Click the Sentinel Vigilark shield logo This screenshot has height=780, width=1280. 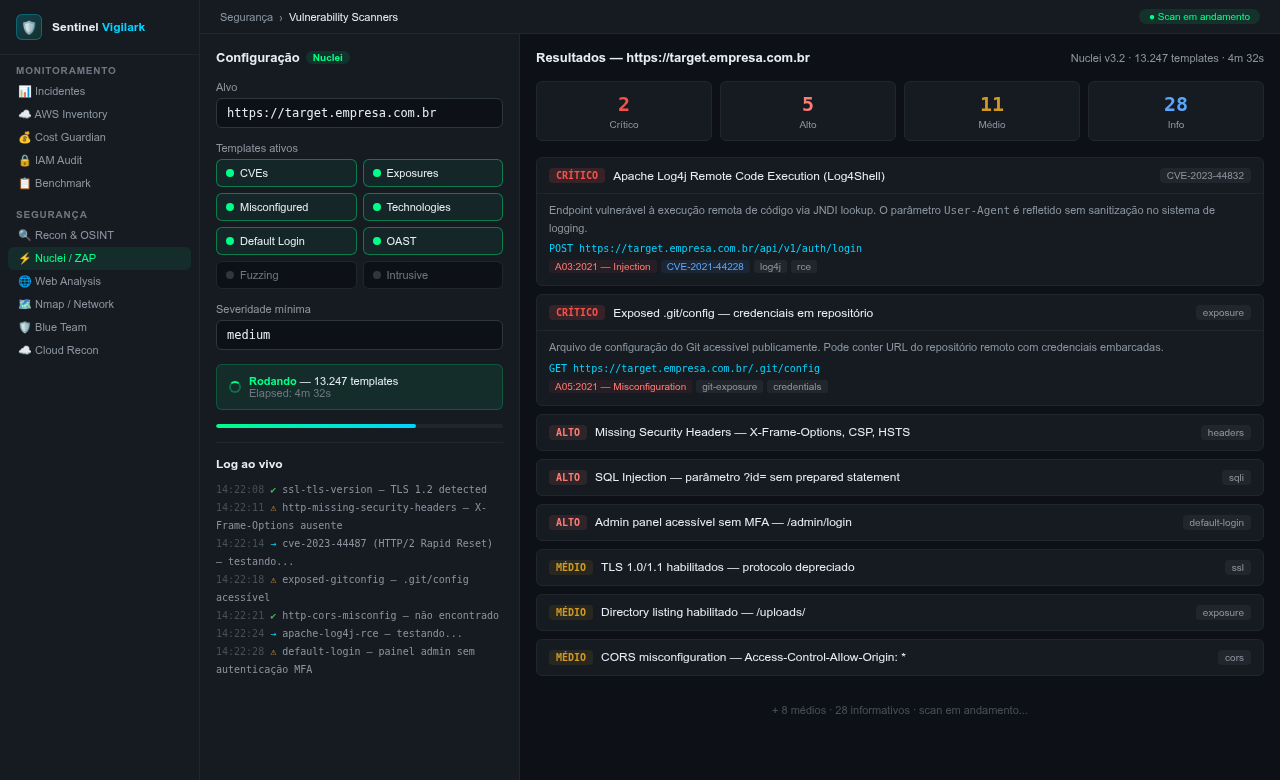(29, 27)
